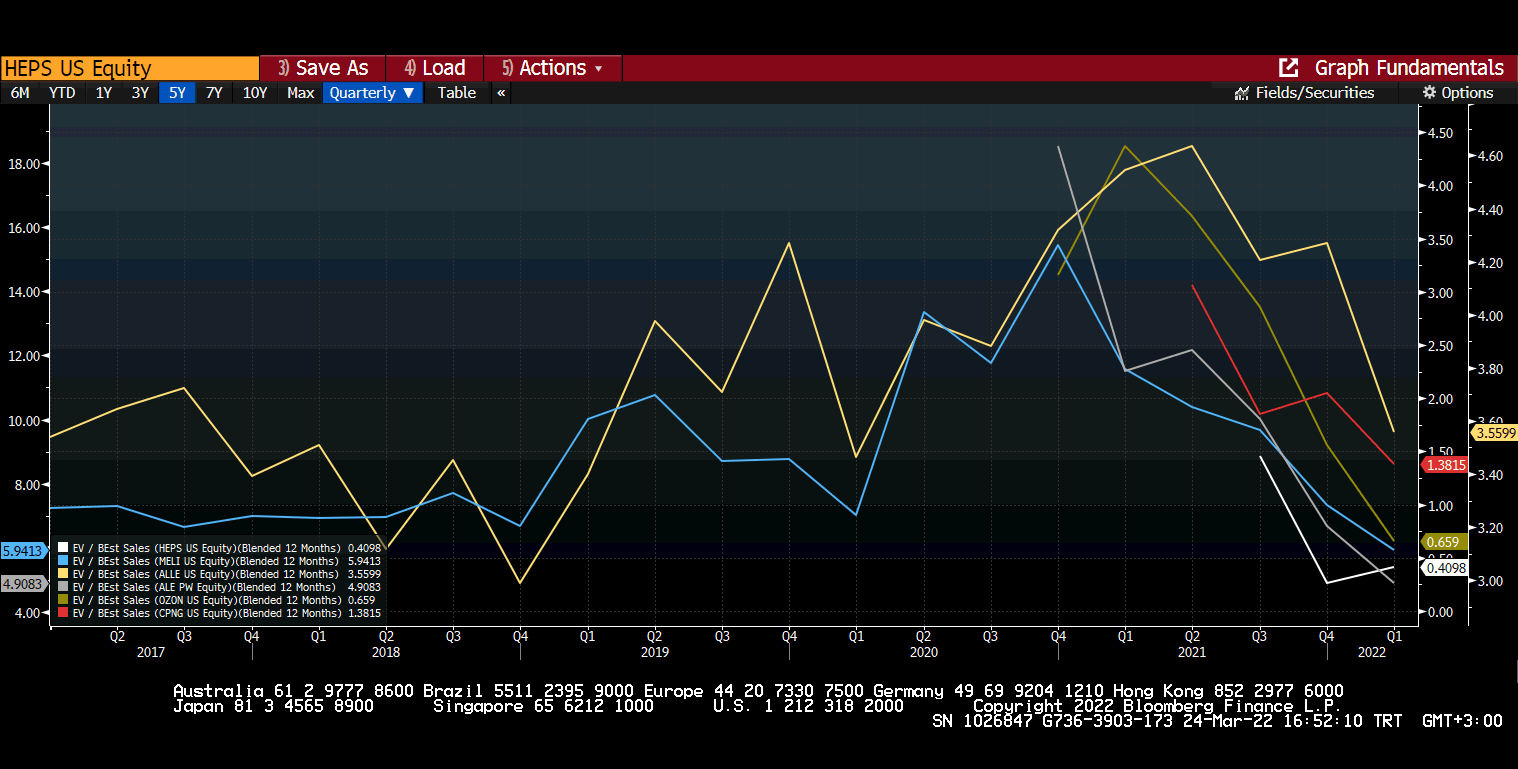The image size is (1518, 769).
Task: Select the OZON US Equity legend row text
Action: pos(225,600)
